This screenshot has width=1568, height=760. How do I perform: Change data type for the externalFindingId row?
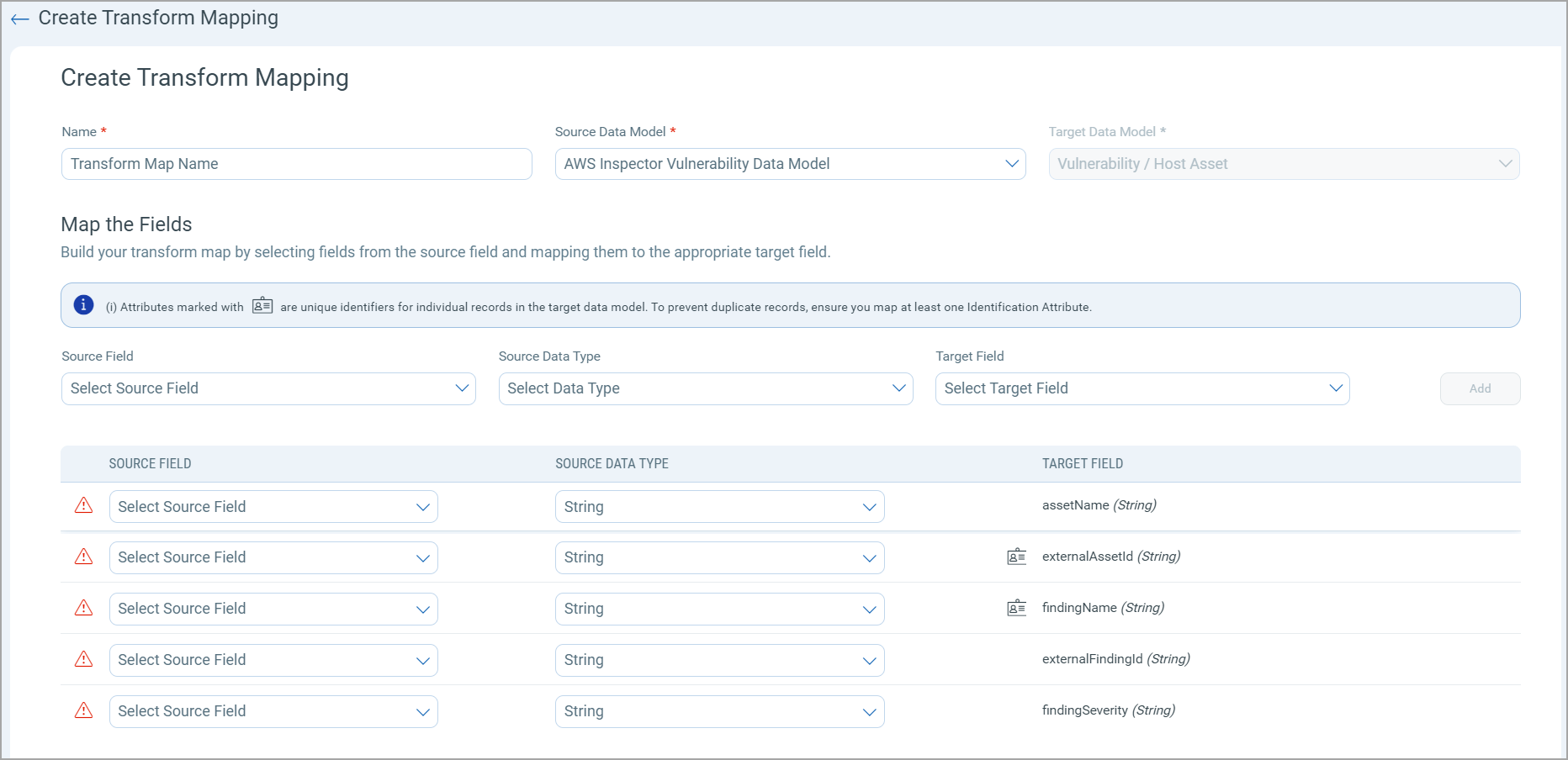click(719, 660)
